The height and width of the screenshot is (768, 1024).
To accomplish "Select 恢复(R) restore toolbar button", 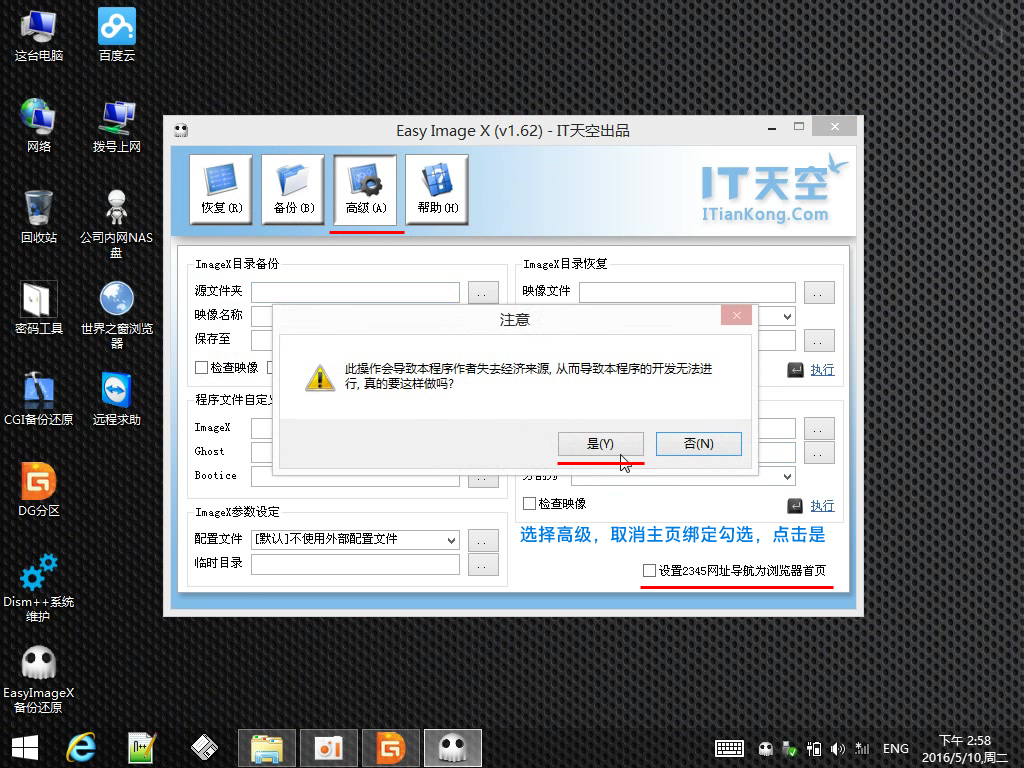I will click(221, 189).
